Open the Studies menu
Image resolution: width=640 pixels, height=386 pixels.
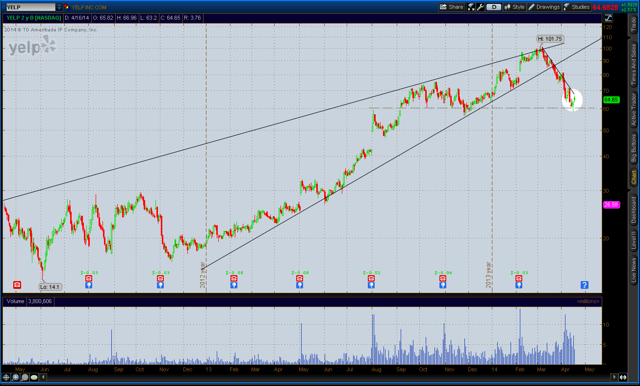576,7
